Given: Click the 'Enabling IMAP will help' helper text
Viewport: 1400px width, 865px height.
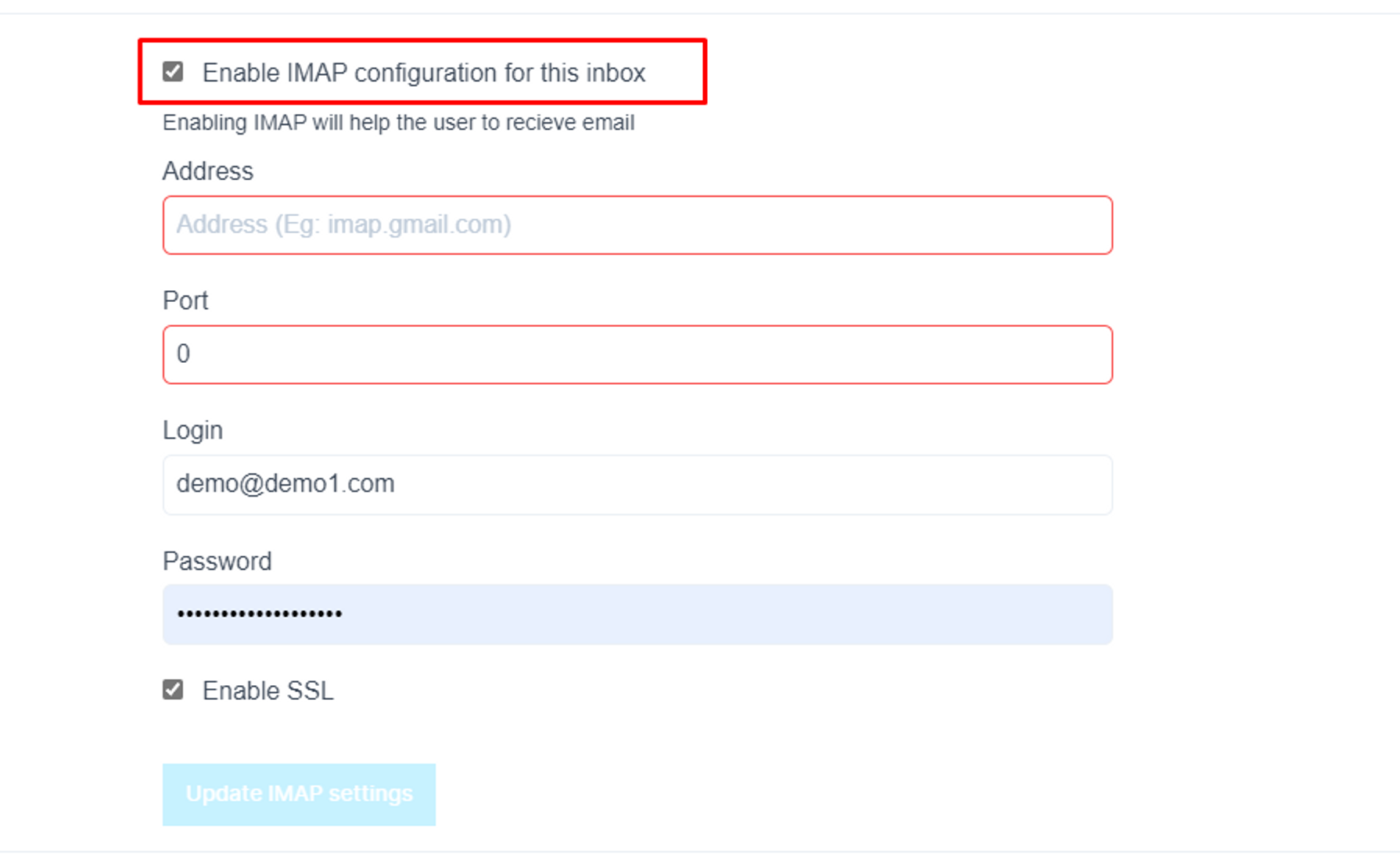Looking at the screenshot, I should pyautogui.click(x=398, y=123).
